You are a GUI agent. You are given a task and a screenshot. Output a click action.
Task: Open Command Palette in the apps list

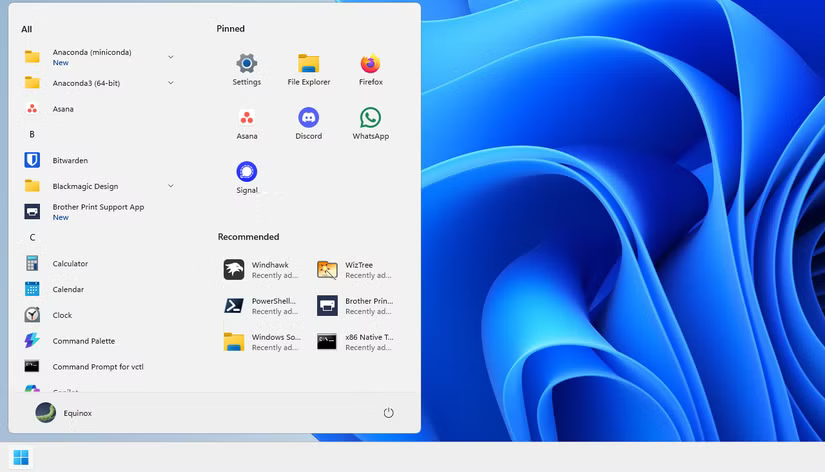coord(82,341)
